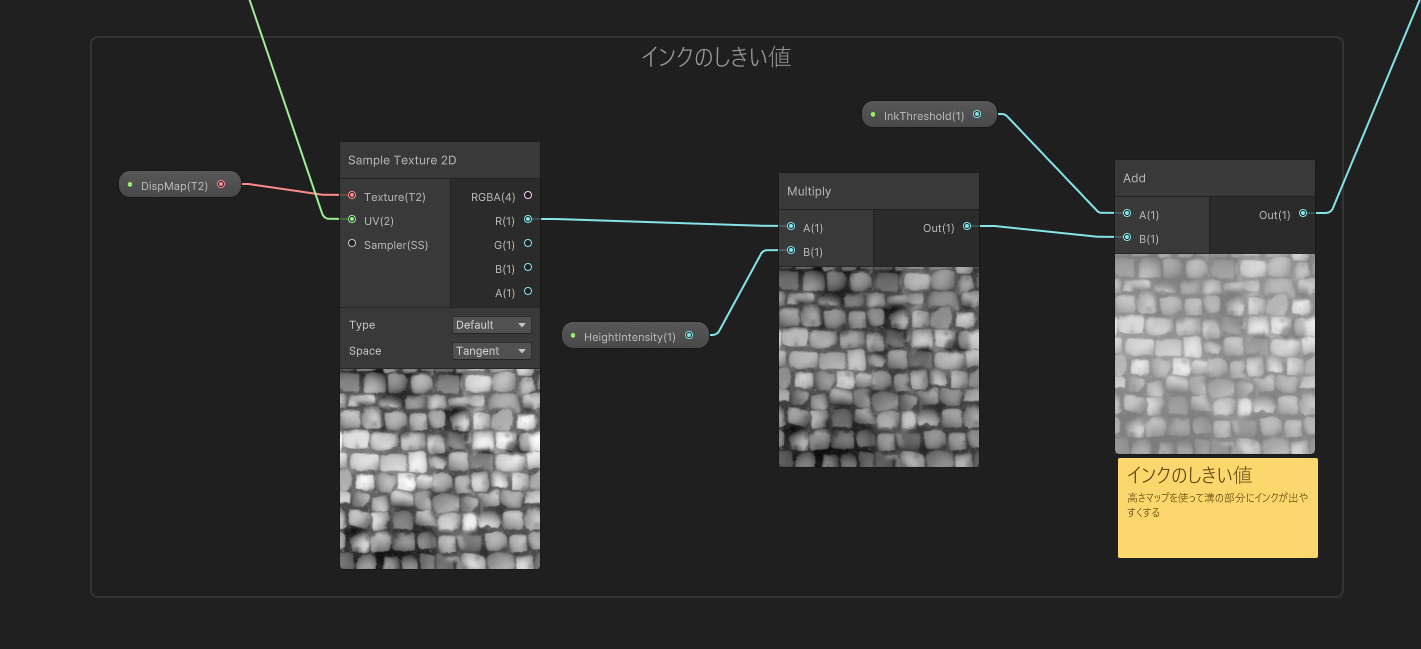1421x649 pixels.
Task: Click the R(1) output port on Sample Texture 2D
Action: pos(528,219)
